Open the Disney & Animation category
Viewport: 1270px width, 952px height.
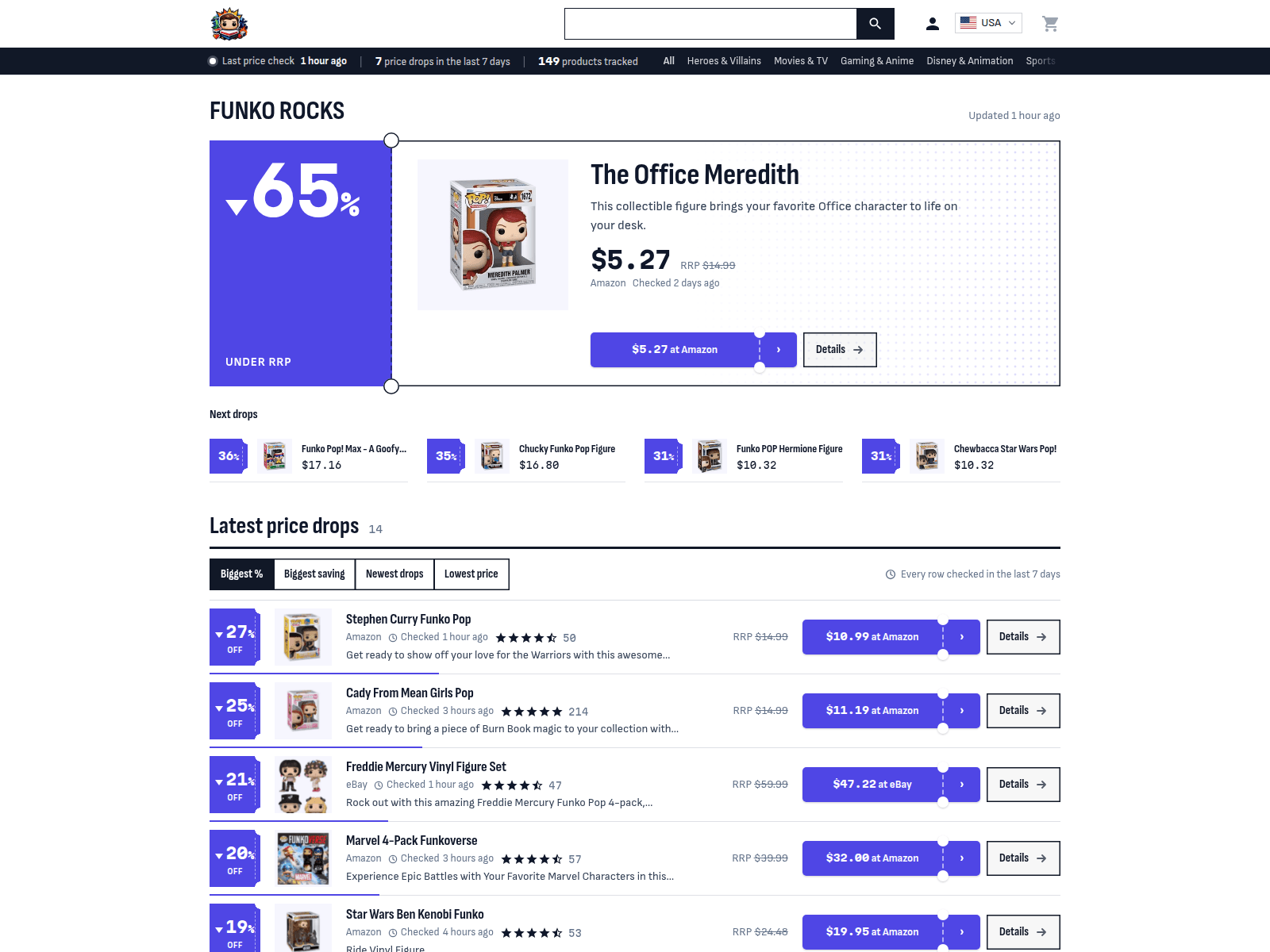970,61
